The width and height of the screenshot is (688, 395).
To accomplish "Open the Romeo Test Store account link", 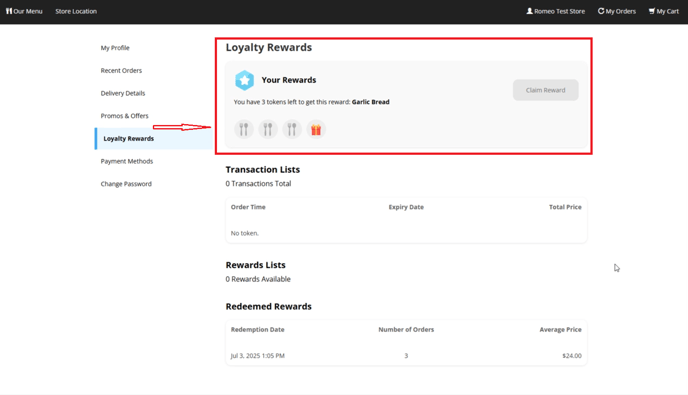I will [555, 11].
